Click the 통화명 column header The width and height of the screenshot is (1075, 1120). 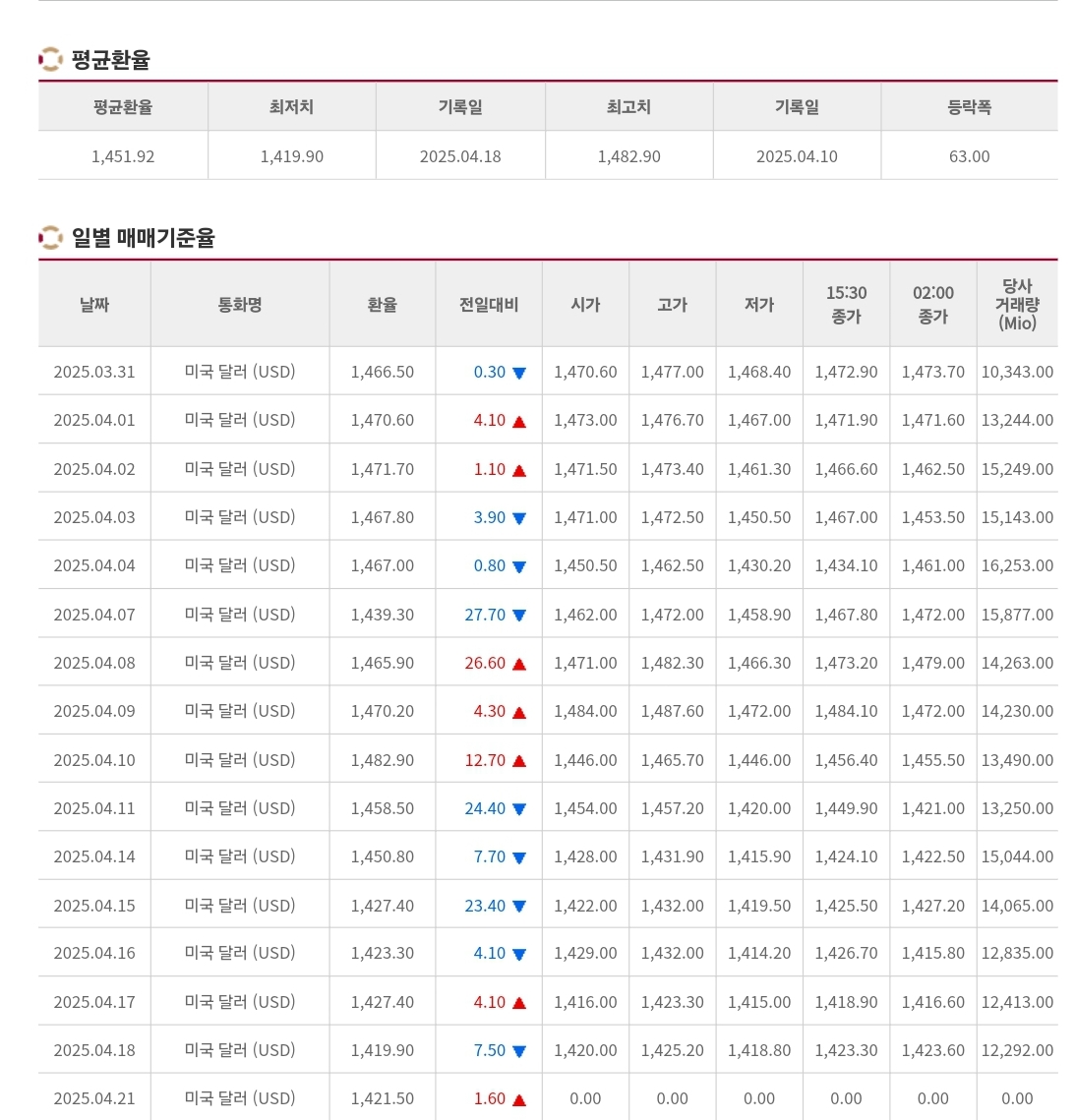(x=240, y=304)
